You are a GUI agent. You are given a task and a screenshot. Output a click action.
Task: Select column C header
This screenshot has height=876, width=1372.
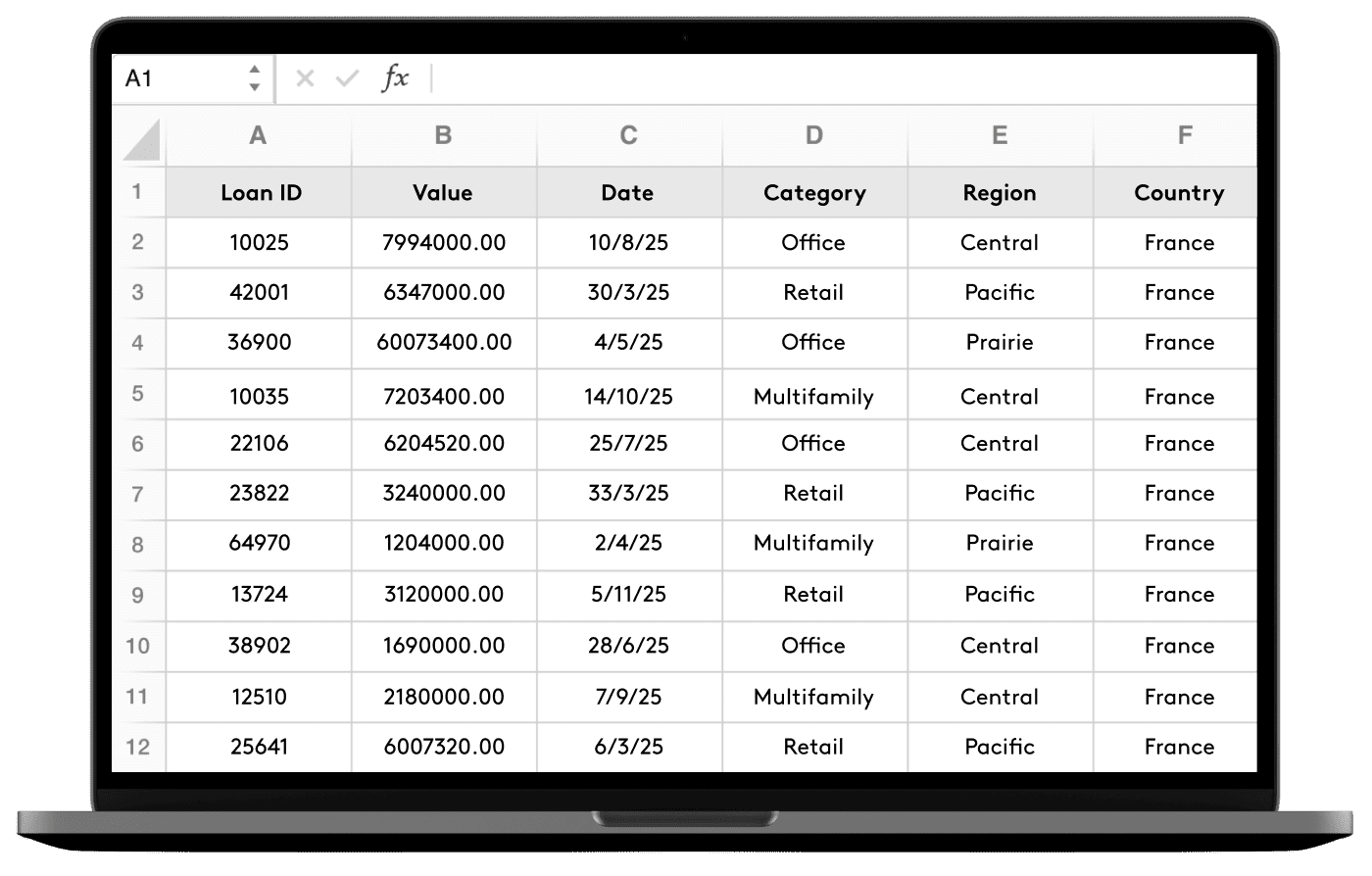coord(628,135)
